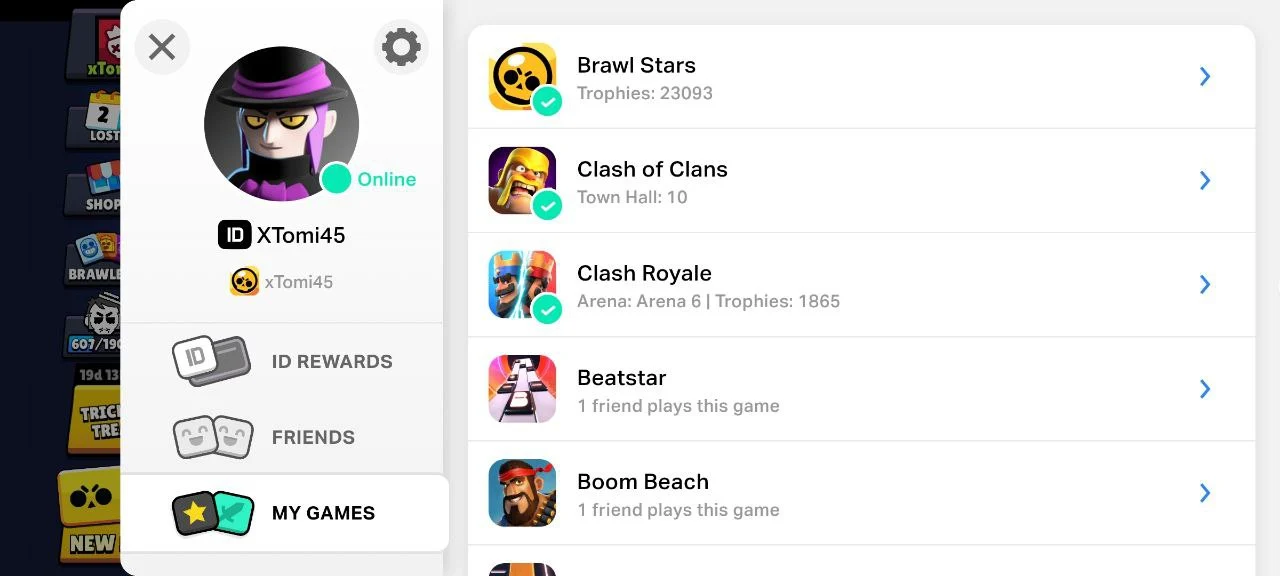This screenshot has height=576, width=1280.
Task: Open the ID REWARDS section
Action: 332,361
